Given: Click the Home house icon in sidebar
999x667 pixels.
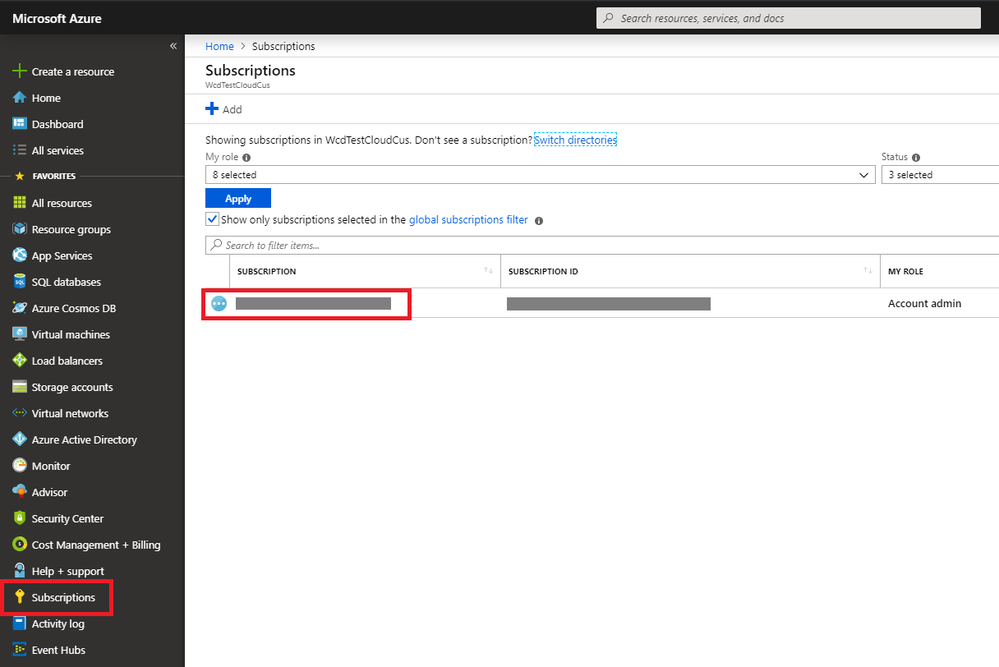Looking at the screenshot, I should tap(20, 97).
